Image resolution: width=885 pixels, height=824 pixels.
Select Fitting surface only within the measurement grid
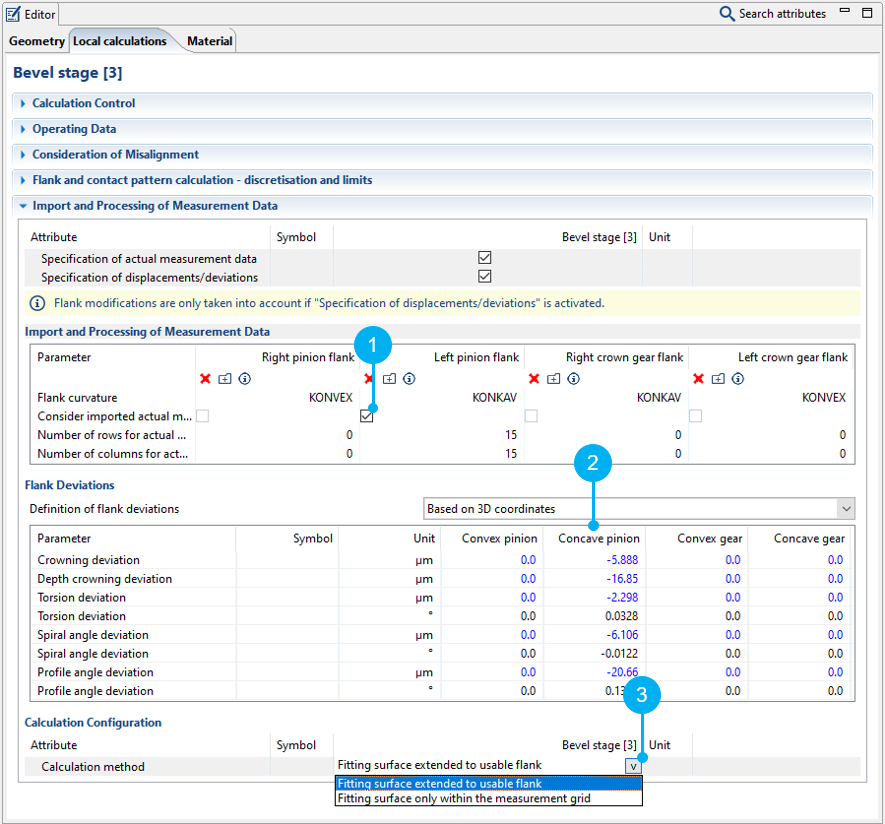pos(464,798)
